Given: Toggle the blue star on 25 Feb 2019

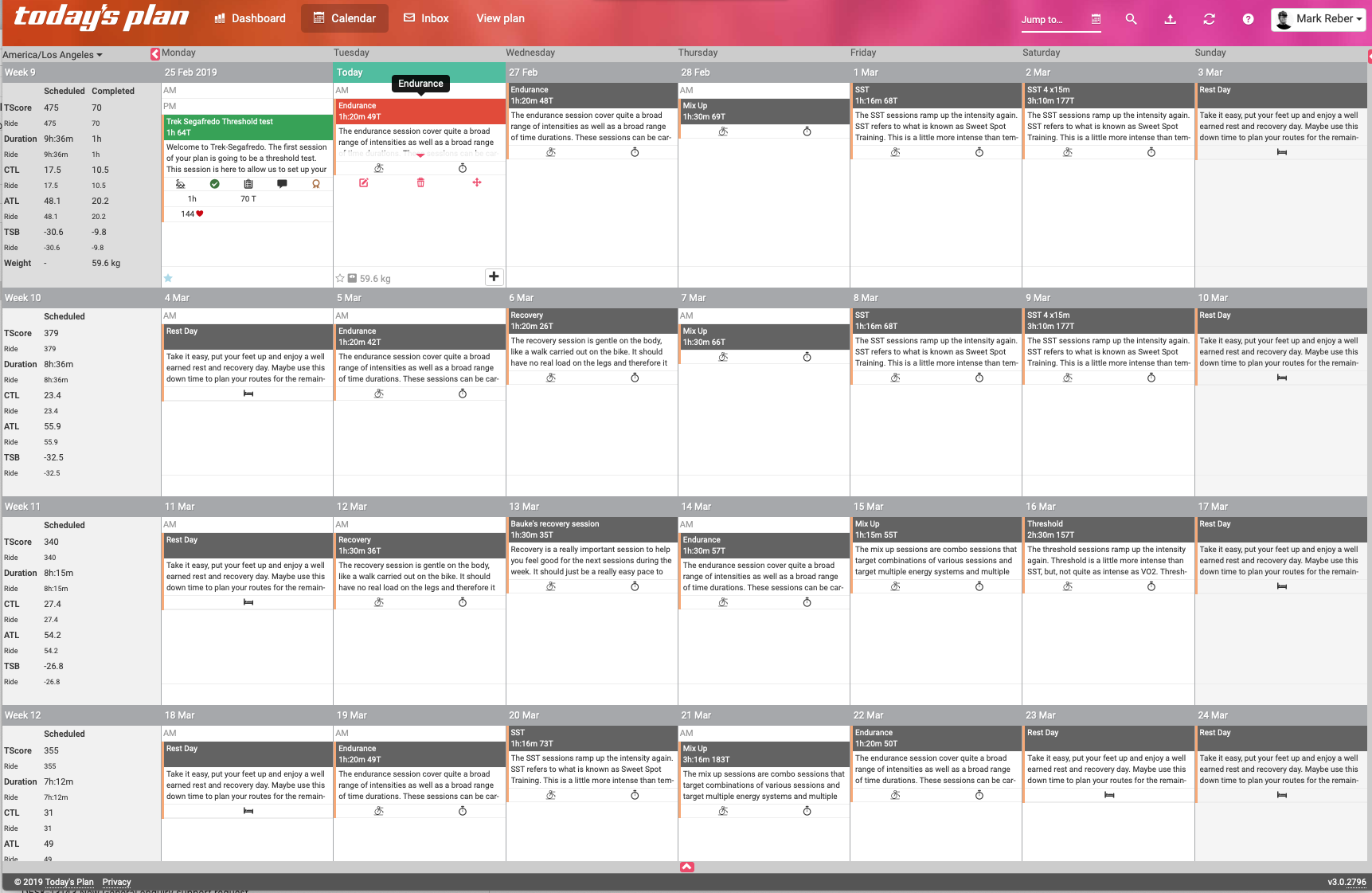Looking at the screenshot, I should click(168, 278).
